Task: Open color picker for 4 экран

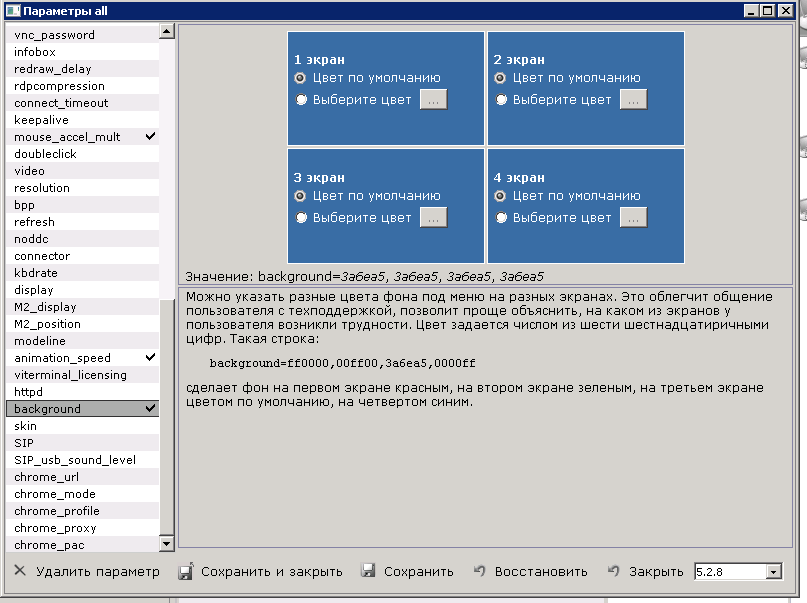Action: pyautogui.click(x=633, y=218)
